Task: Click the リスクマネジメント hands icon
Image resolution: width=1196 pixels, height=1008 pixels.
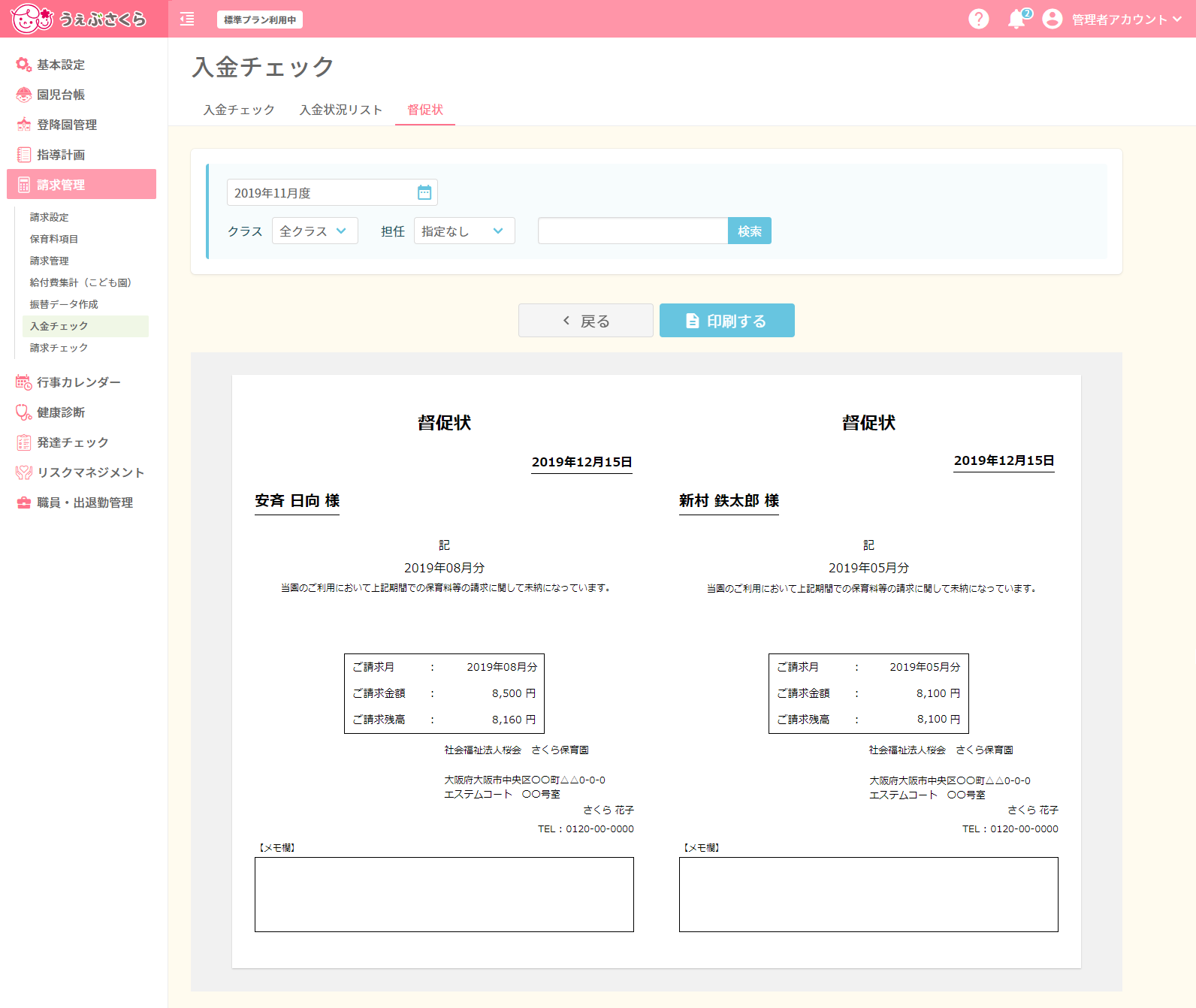Action: pos(24,472)
